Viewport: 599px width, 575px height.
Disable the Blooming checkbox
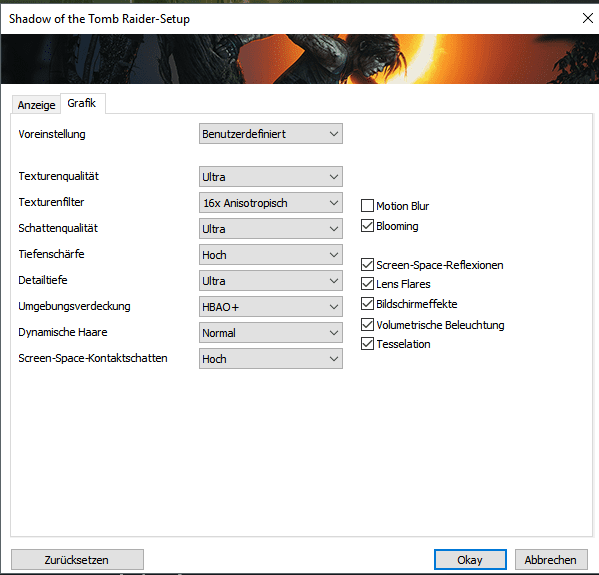point(367,225)
